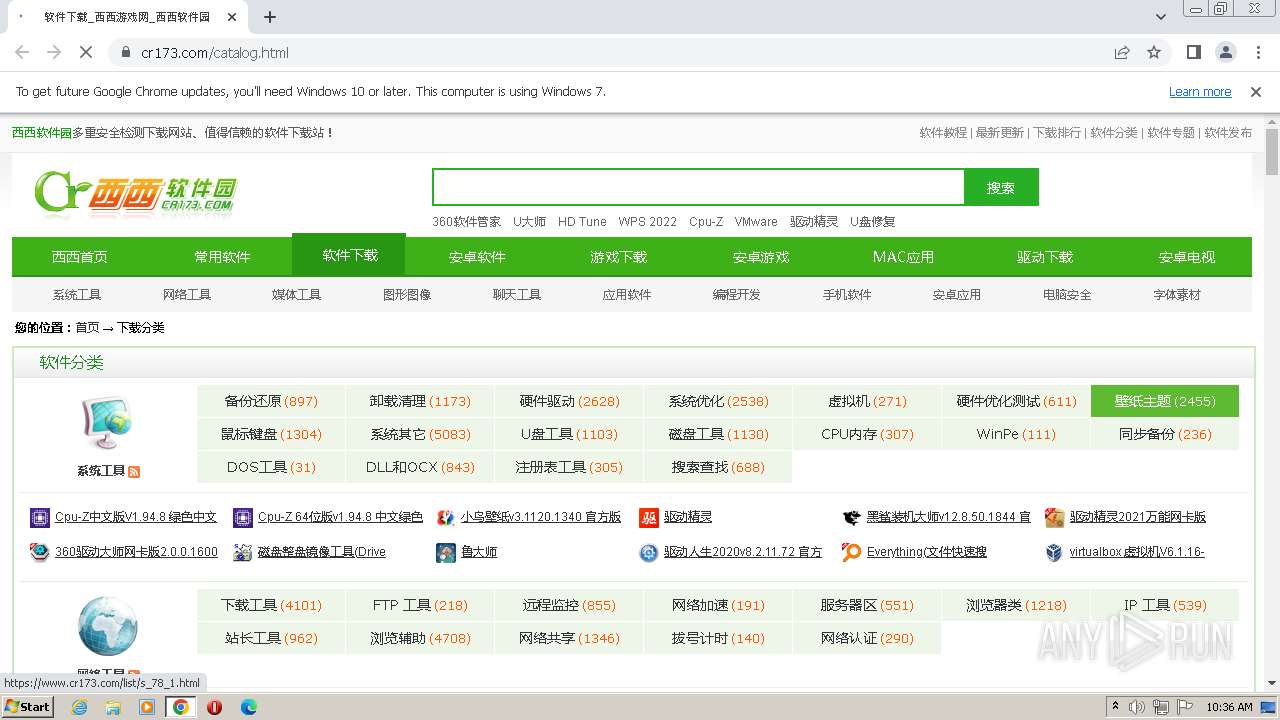Open Chrome side panel icon
Screen dimensions: 1280x720
click(1193, 53)
